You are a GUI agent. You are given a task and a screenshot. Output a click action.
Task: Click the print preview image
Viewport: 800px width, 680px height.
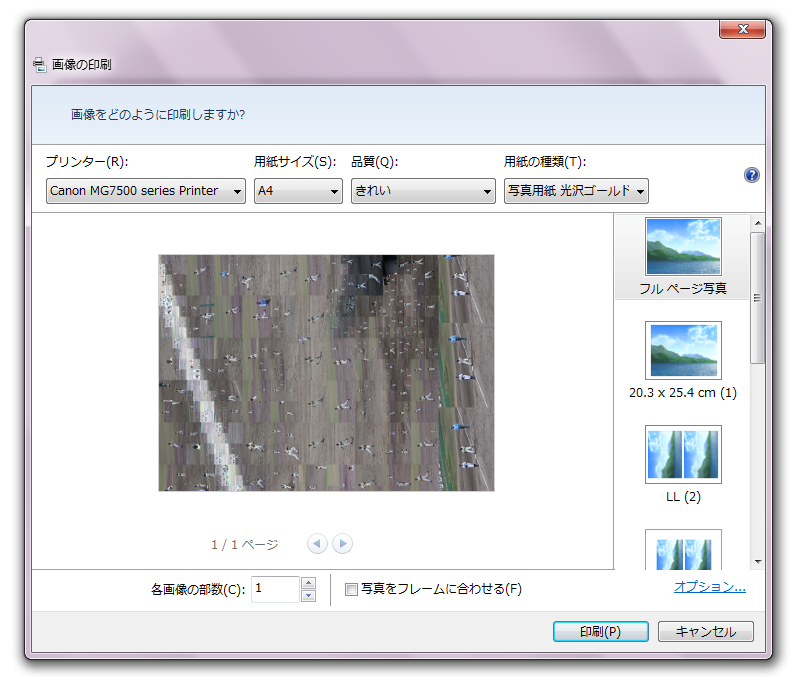[x=327, y=373]
